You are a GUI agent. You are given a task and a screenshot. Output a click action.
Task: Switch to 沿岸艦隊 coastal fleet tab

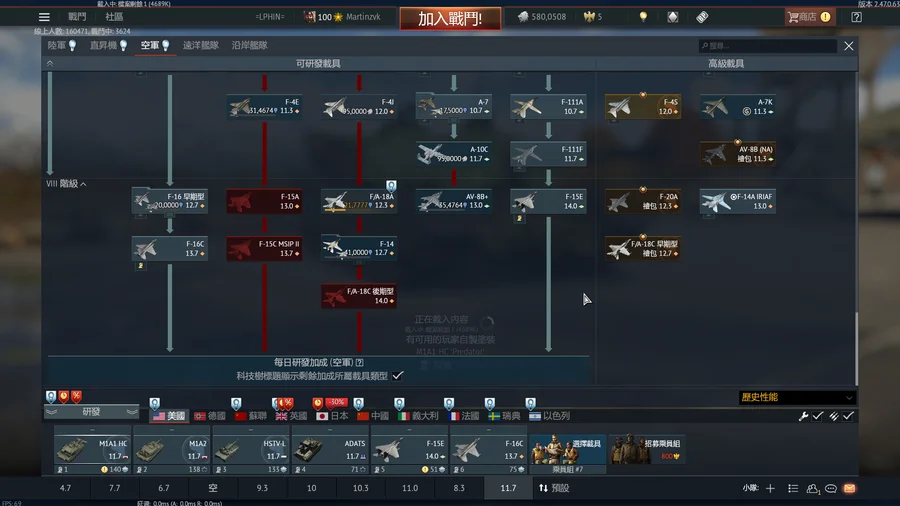click(x=249, y=45)
